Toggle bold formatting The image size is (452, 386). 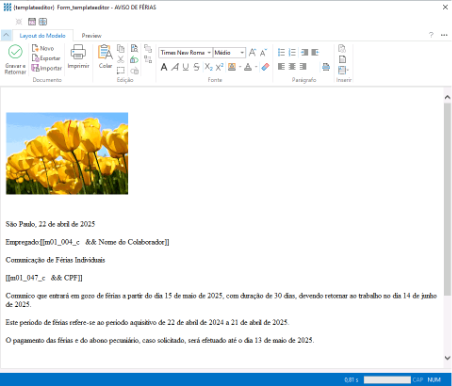164,67
